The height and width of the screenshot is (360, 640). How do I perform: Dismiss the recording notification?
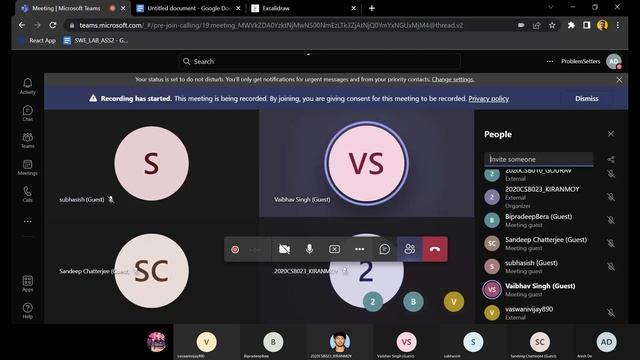click(587, 98)
